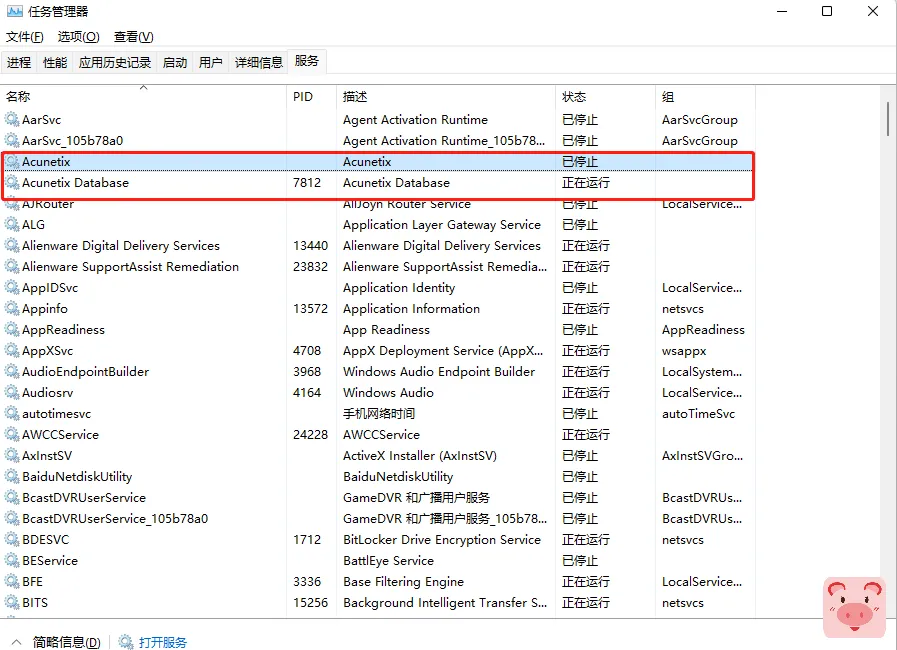Switch to the 详细信息 tab
The height and width of the screenshot is (650, 897).
[x=259, y=62]
